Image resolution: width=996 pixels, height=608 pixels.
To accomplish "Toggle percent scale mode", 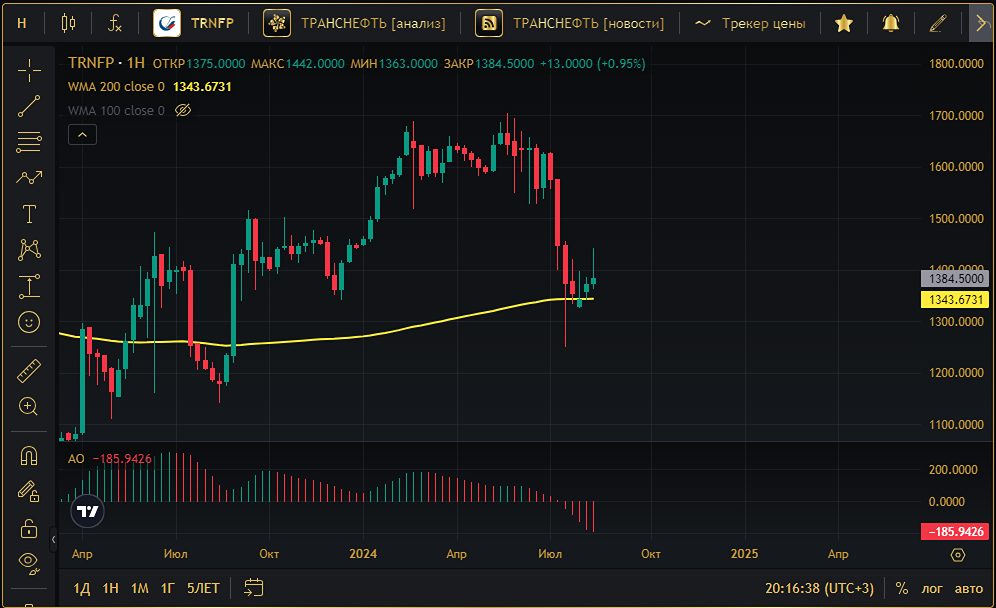I will pyautogui.click(x=902, y=588).
